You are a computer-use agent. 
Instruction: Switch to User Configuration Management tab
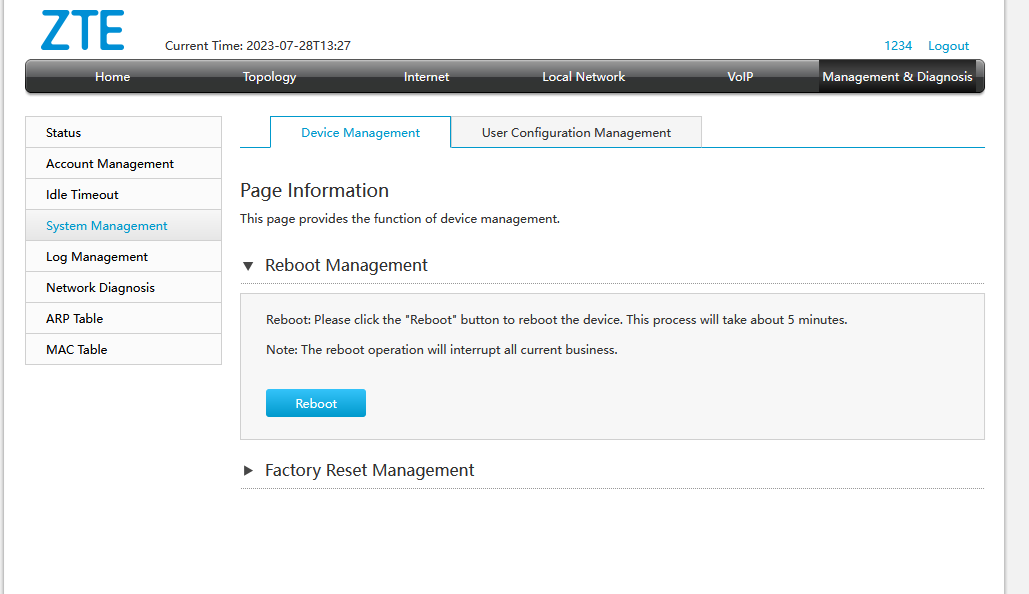[576, 132]
